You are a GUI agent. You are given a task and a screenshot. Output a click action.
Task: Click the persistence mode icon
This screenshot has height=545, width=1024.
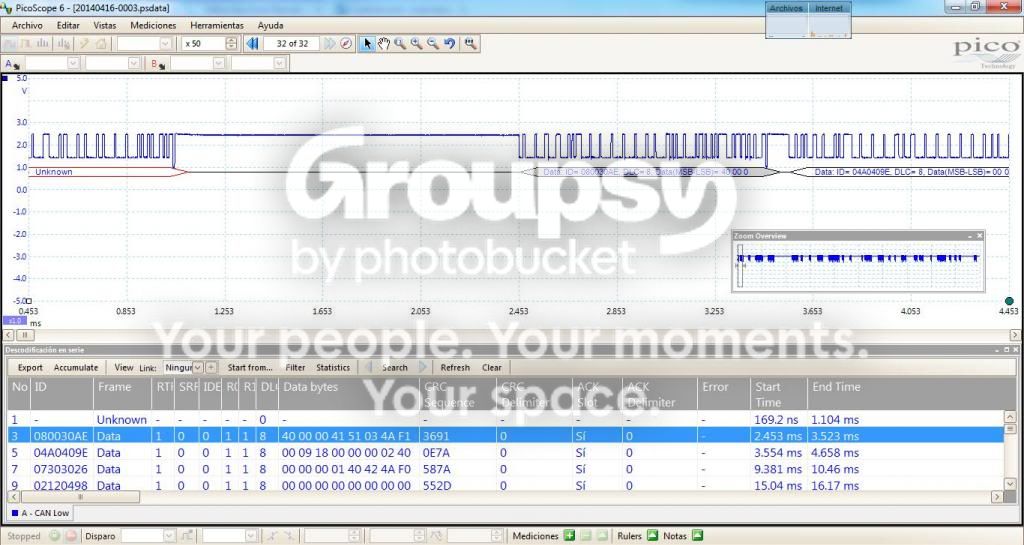(27, 44)
